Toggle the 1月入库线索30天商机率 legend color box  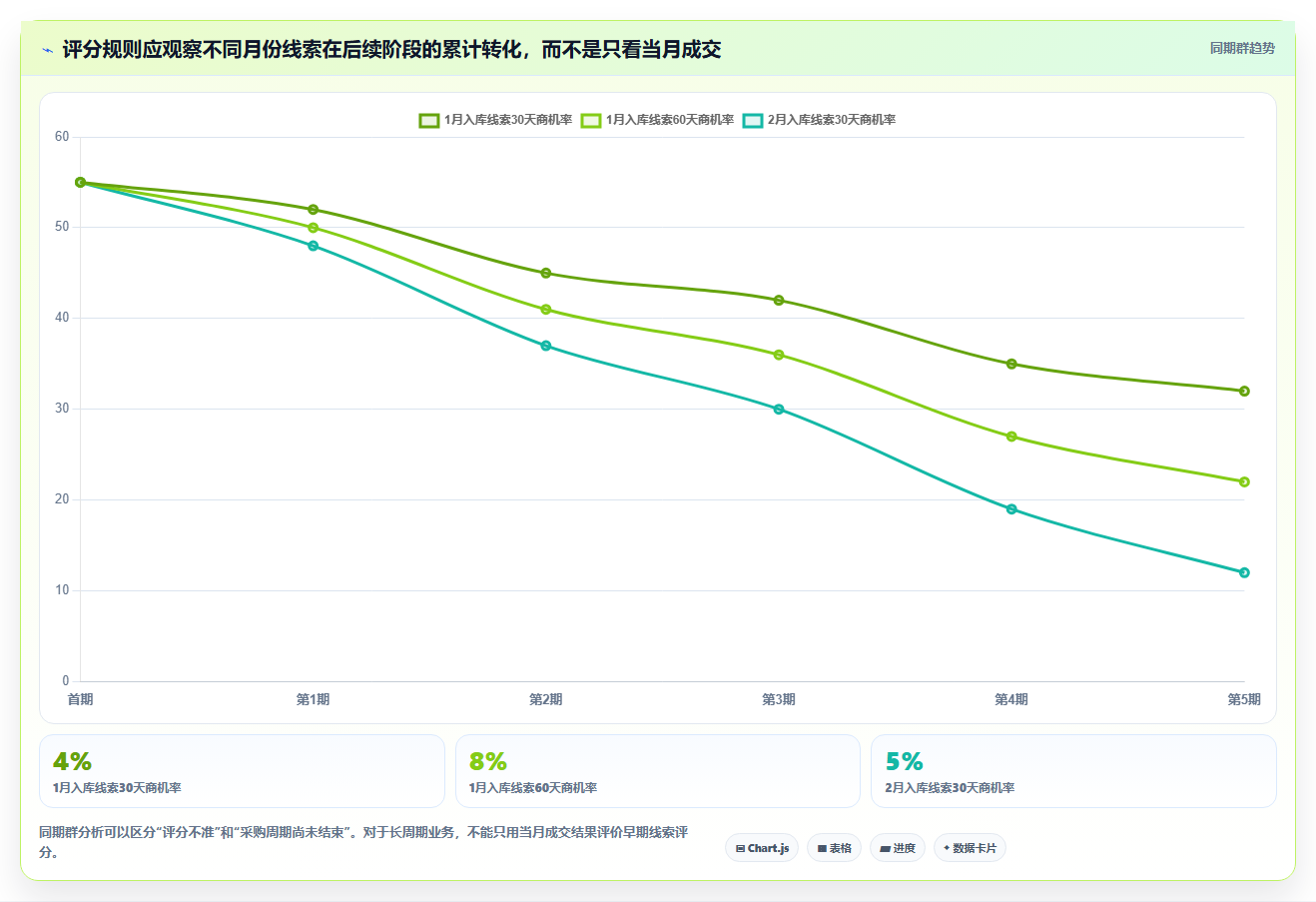429,120
